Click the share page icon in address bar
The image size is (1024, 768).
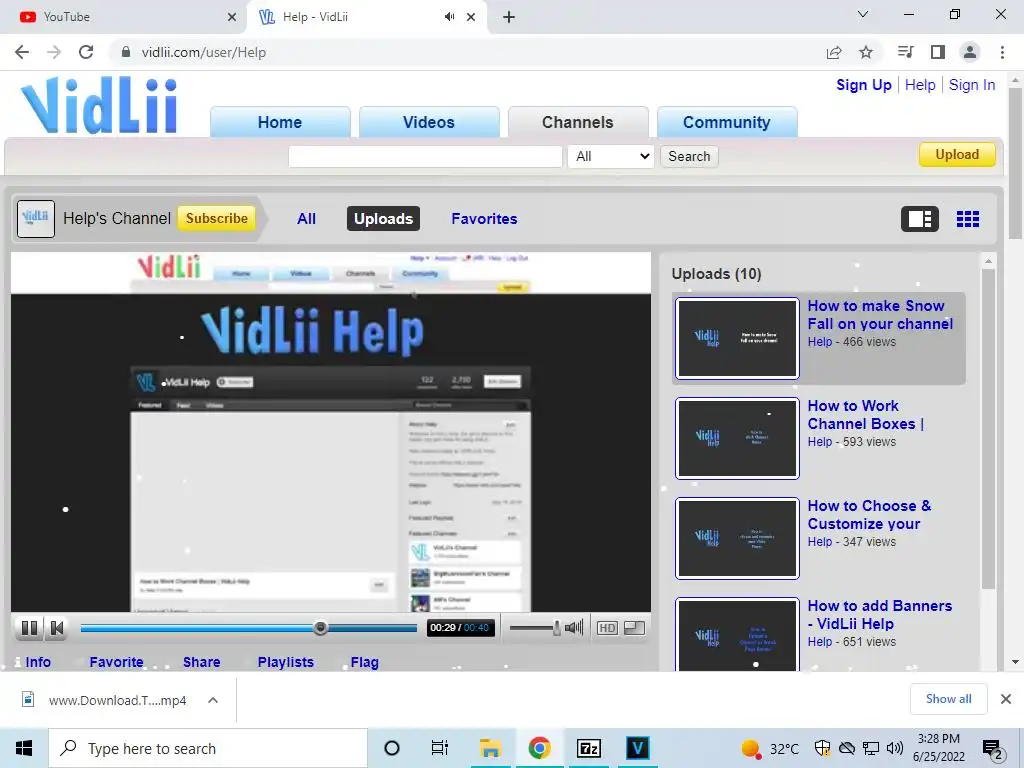click(x=834, y=52)
